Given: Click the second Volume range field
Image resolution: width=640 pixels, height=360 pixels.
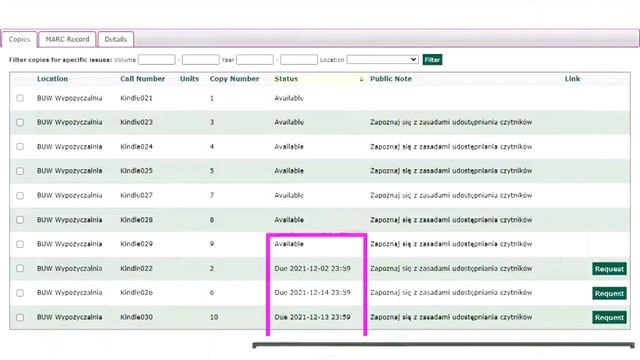Looking at the screenshot, I should pos(200,60).
